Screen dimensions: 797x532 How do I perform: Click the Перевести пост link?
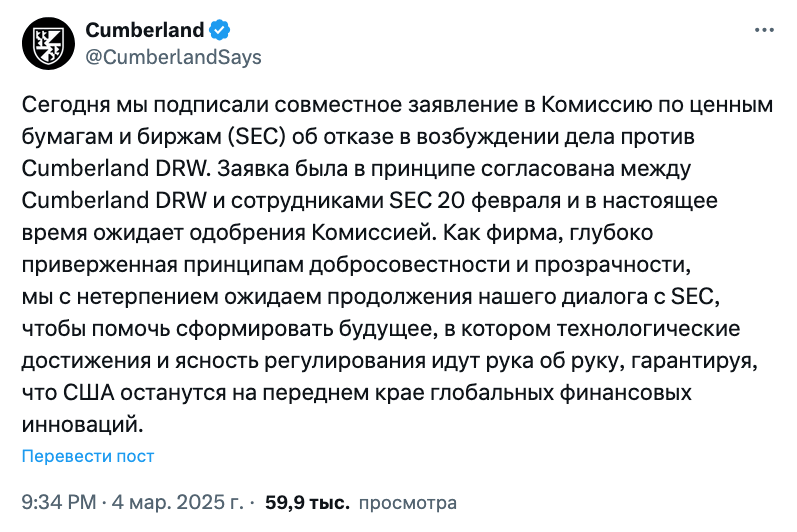click(88, 456)
